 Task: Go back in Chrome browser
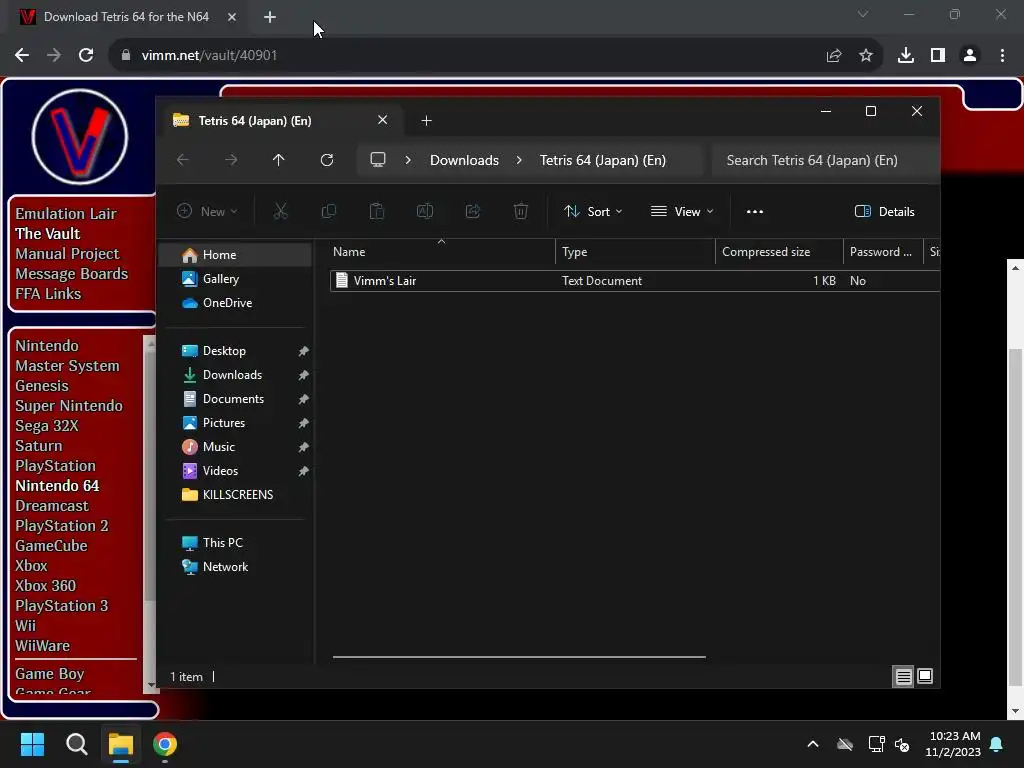click(22, 56)
